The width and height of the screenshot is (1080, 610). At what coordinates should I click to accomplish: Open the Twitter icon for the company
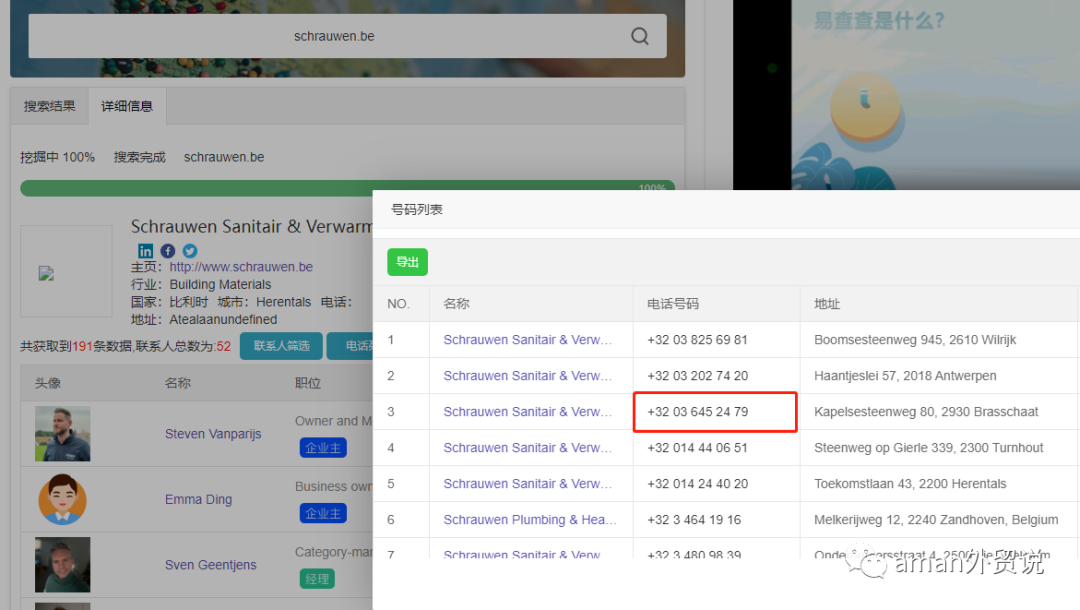tap(189, 251)
